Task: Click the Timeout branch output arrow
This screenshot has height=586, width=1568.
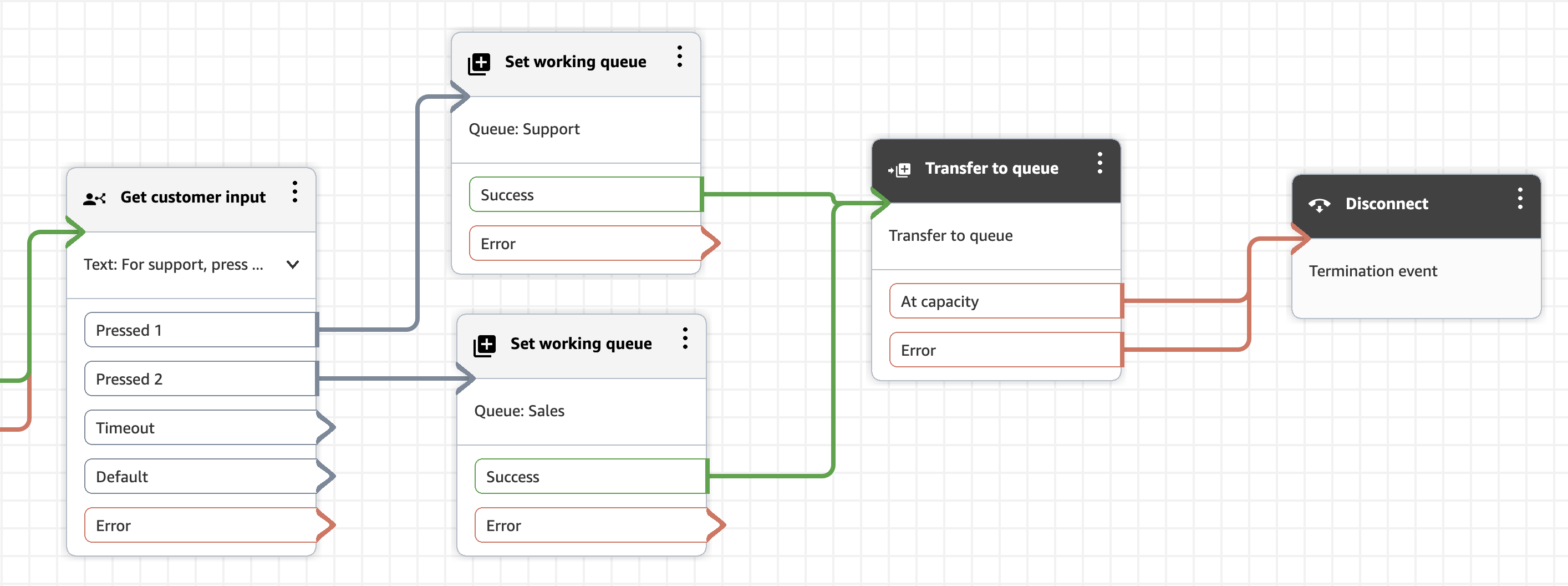Action: (x=326, y=428)
